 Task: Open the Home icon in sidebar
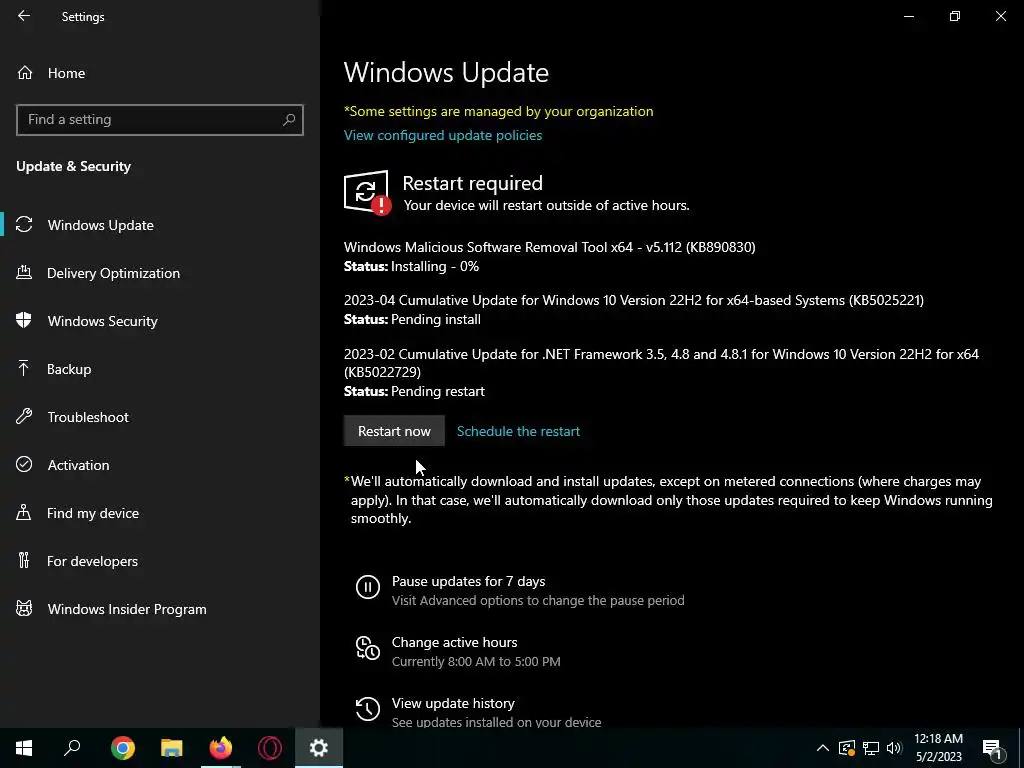coord(25,72)
